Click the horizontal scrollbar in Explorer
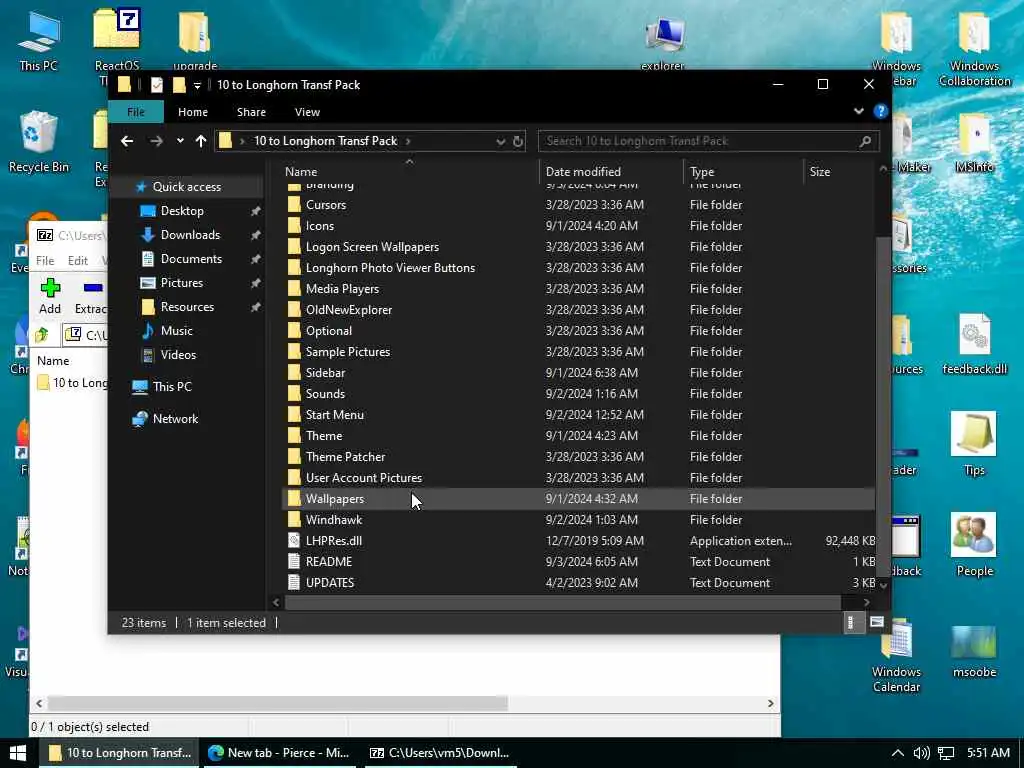Image resolution: width=1024 pixels, height=768 pixels. tap(563, 602)
